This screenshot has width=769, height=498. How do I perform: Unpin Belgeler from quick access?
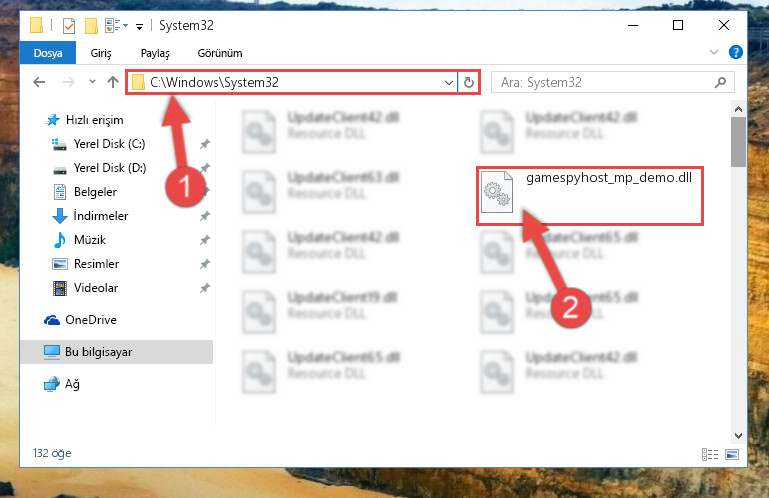[205, 191]
